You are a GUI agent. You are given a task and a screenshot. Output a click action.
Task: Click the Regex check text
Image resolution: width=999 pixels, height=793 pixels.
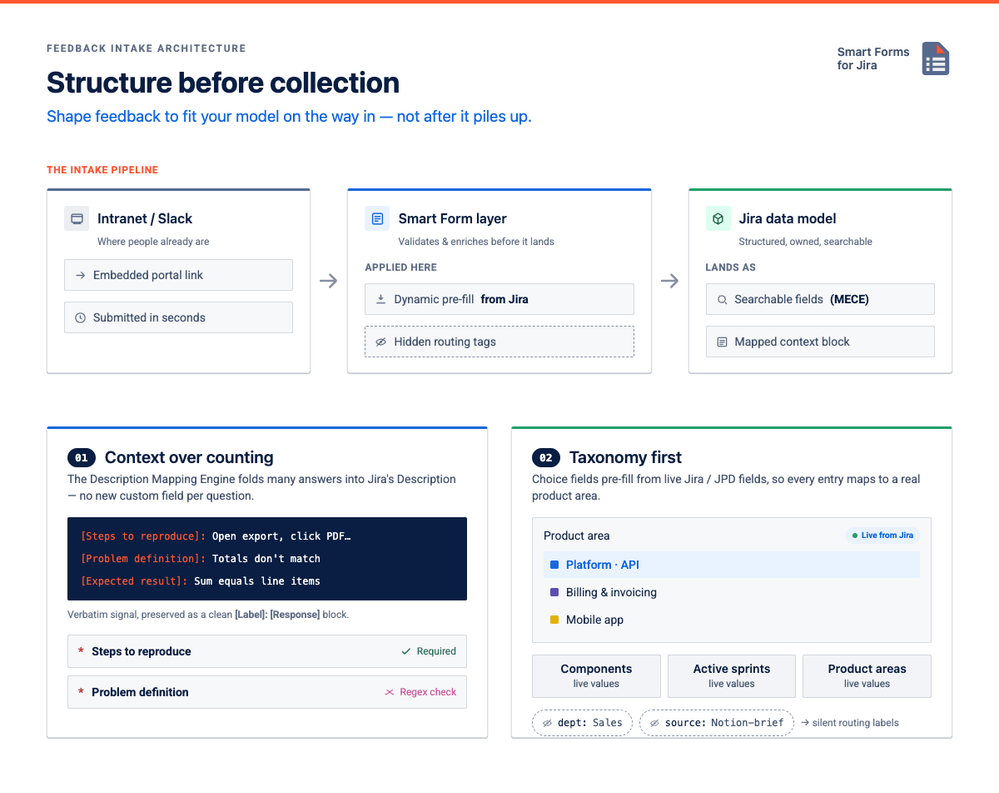[x=428, y=692]
